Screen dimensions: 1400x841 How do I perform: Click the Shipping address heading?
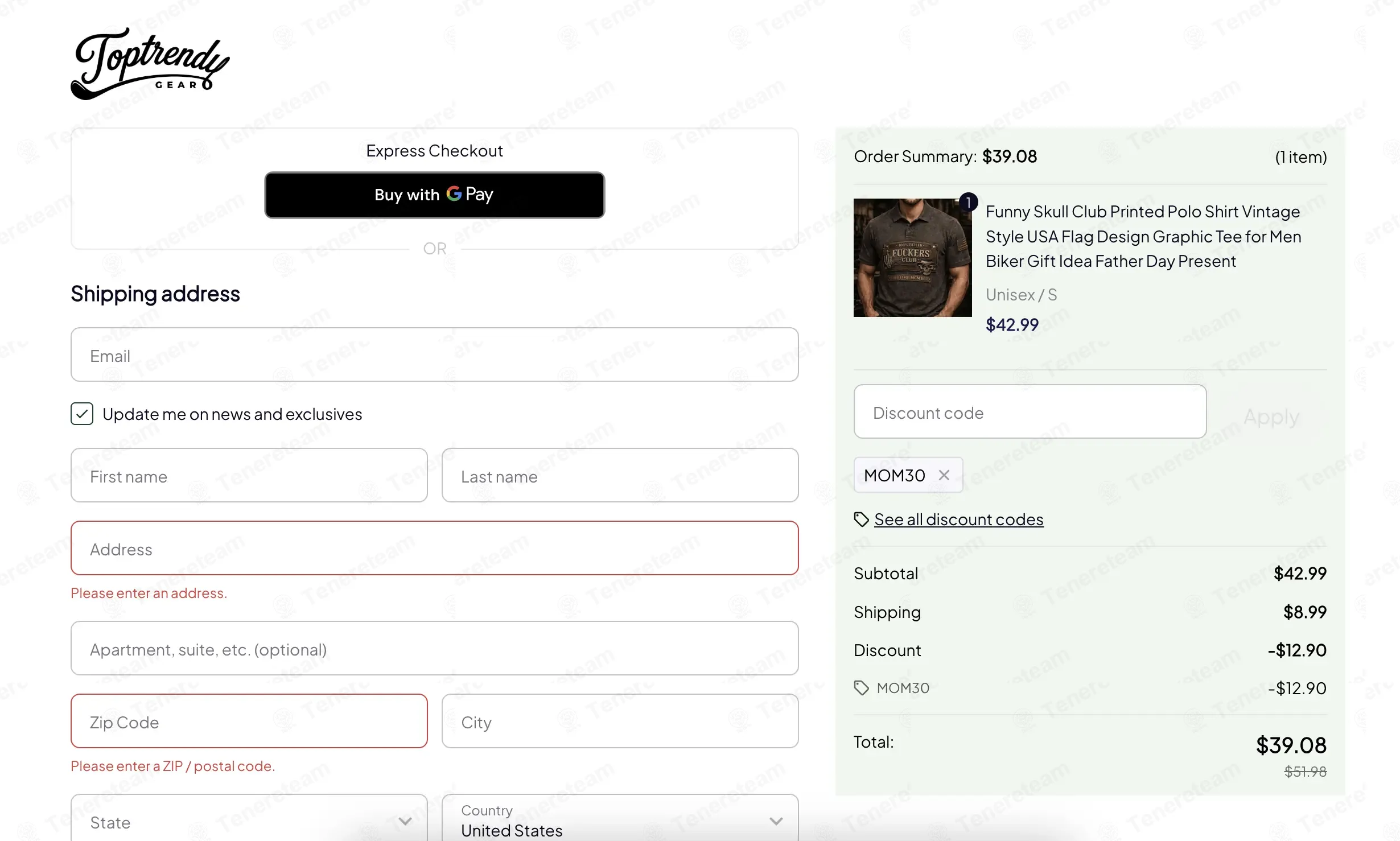coord(155,294)
